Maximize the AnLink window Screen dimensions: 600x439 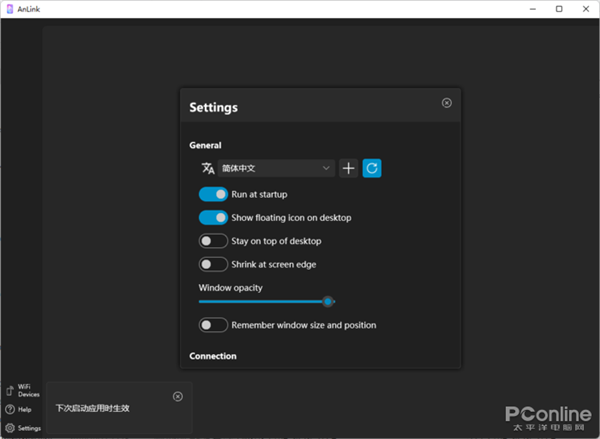(x=558, y=9)
